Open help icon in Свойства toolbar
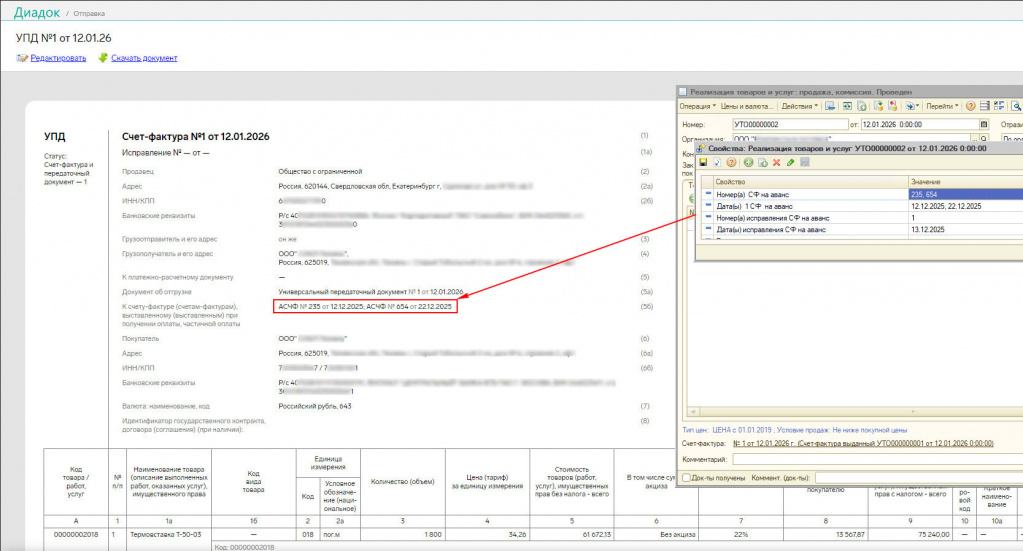The width and height of the screenshot is (1023, 551). coord(731,162)
